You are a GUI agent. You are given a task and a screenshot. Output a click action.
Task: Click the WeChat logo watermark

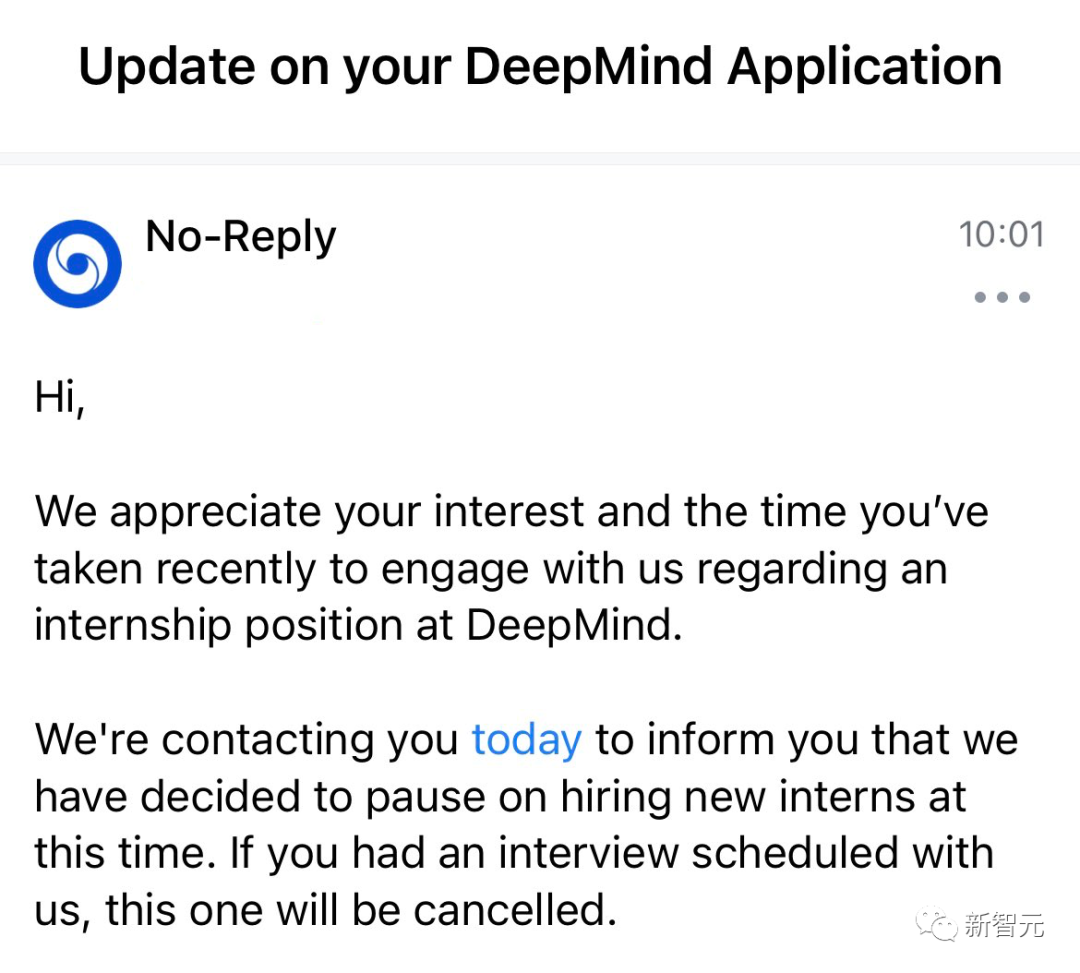click(936, 924)
